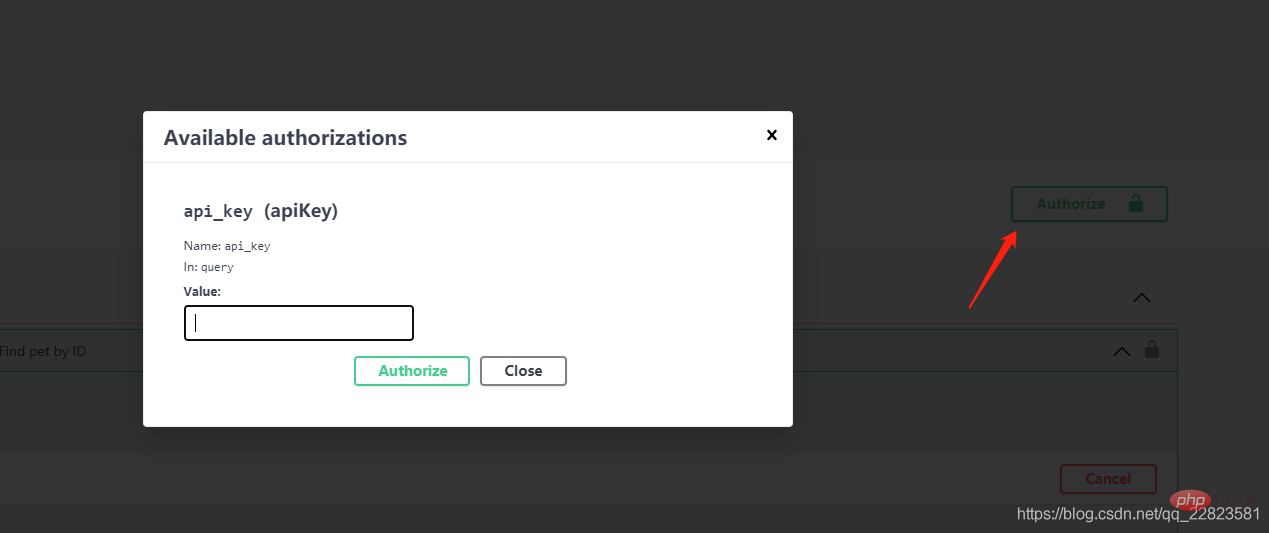Open Authorize button on the page header
Image resolution: width=1269 pixels, height=533 pixels.
click(x=1089, y=204)
